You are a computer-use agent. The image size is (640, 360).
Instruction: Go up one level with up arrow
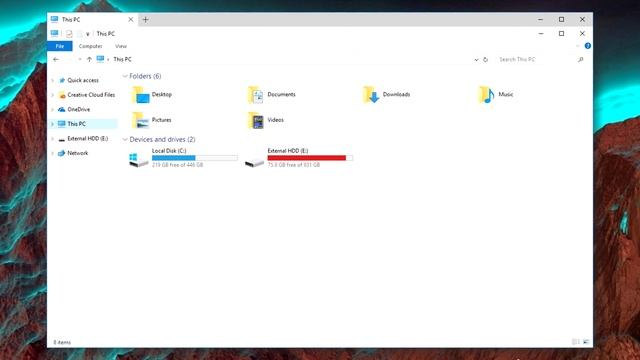point(89,60)
